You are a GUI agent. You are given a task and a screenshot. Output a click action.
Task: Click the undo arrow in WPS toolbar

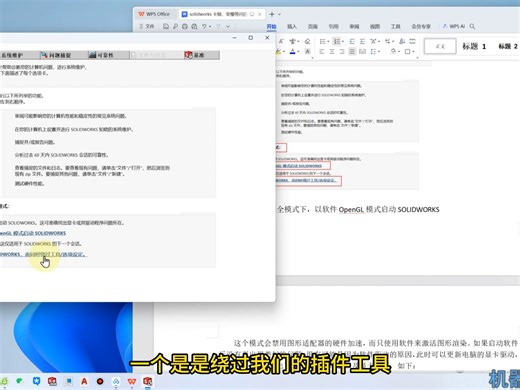click(204, 26)
